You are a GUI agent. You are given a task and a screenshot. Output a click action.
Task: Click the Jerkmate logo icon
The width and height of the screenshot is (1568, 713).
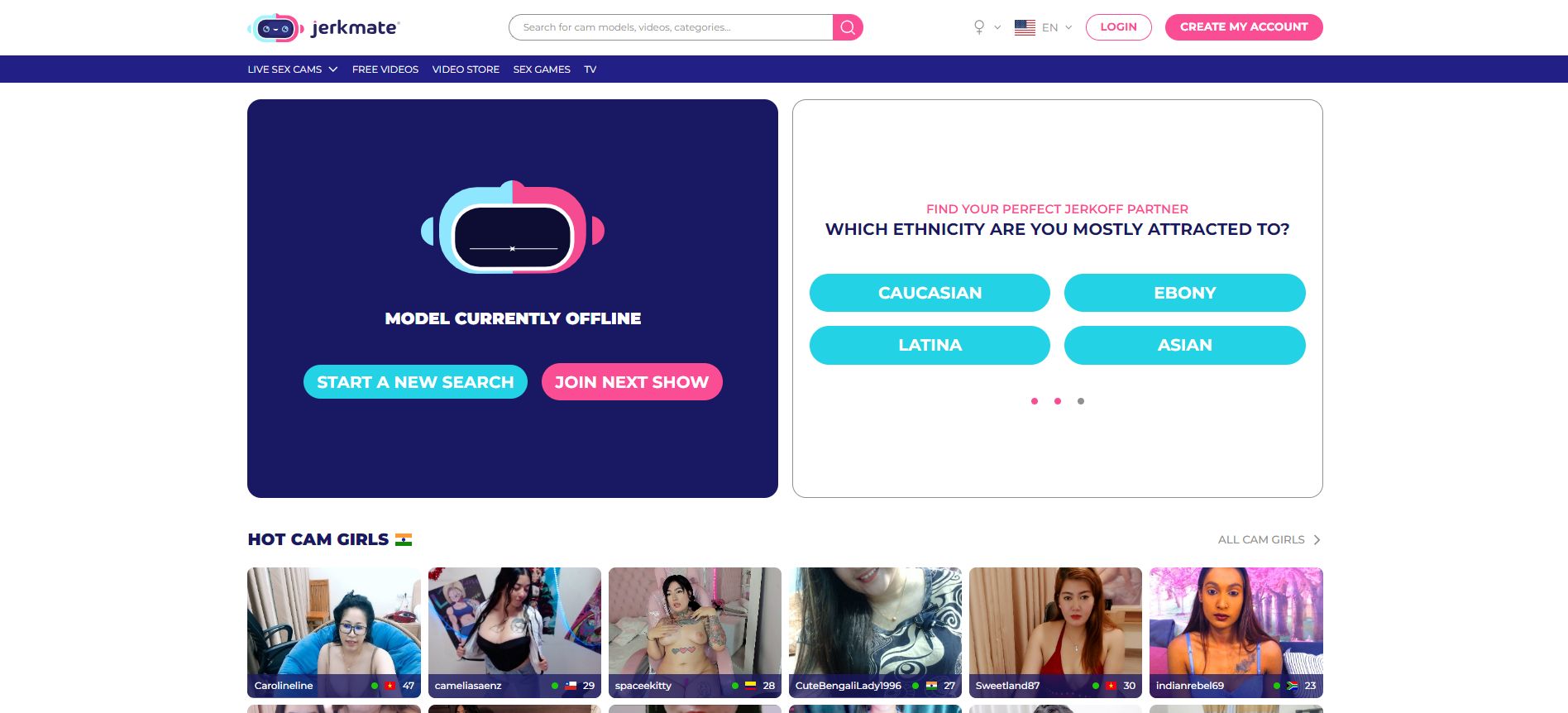[276, 28]
